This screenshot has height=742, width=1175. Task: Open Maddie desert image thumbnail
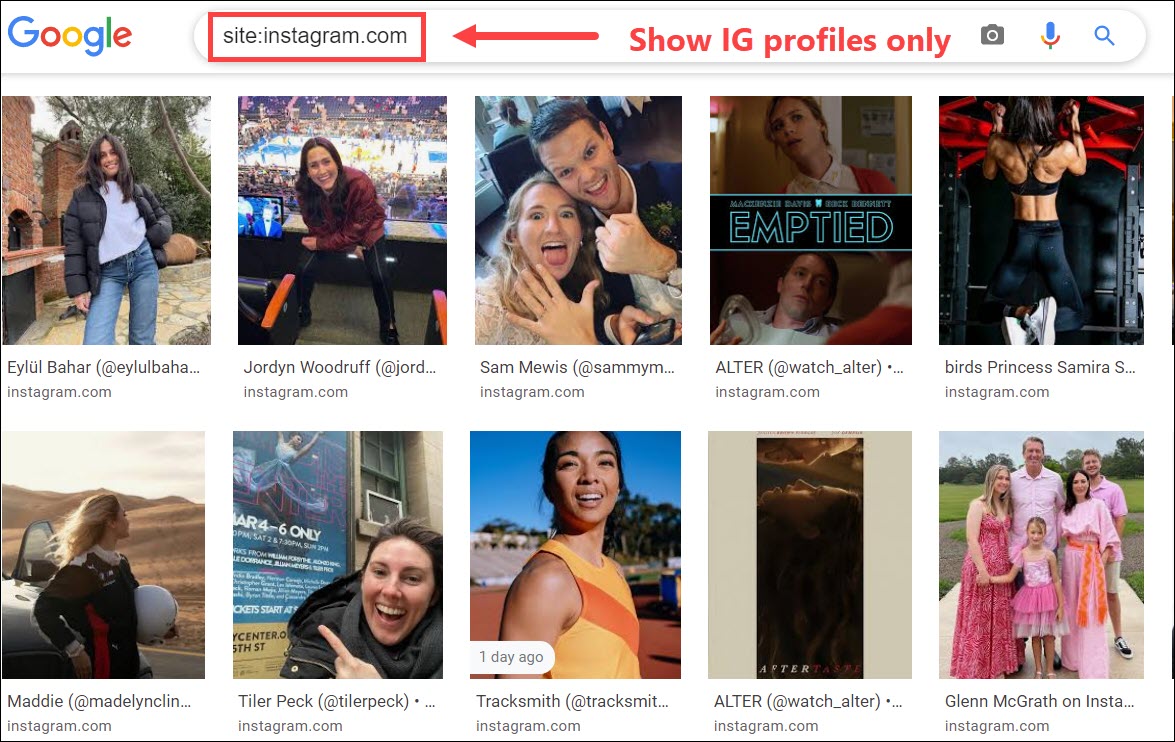[103, 555]
